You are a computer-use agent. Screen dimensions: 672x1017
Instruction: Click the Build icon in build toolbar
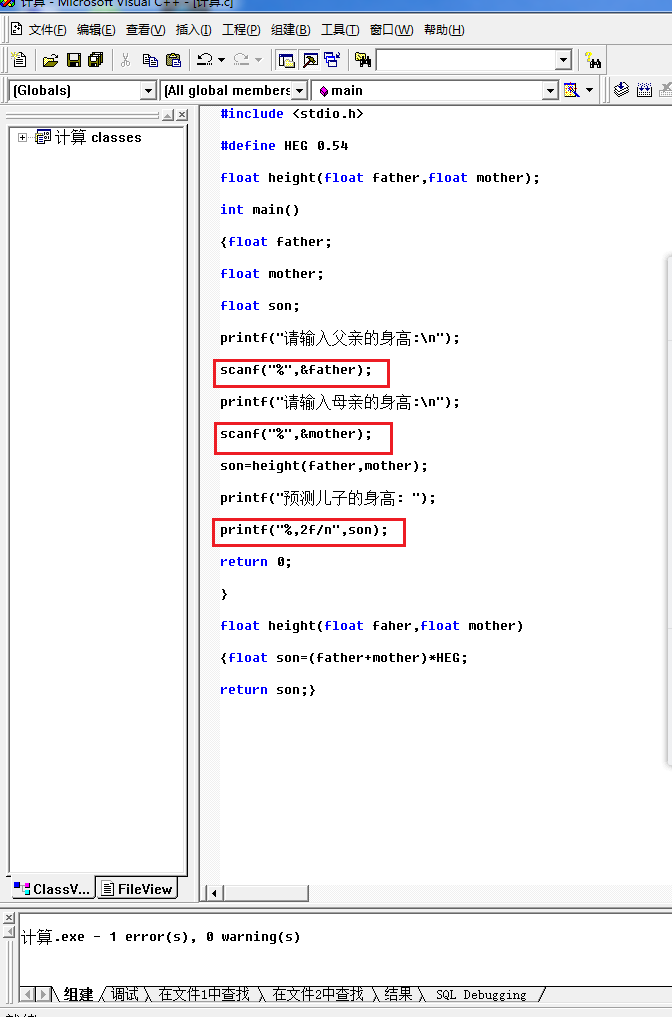click(x=644, y=90)
